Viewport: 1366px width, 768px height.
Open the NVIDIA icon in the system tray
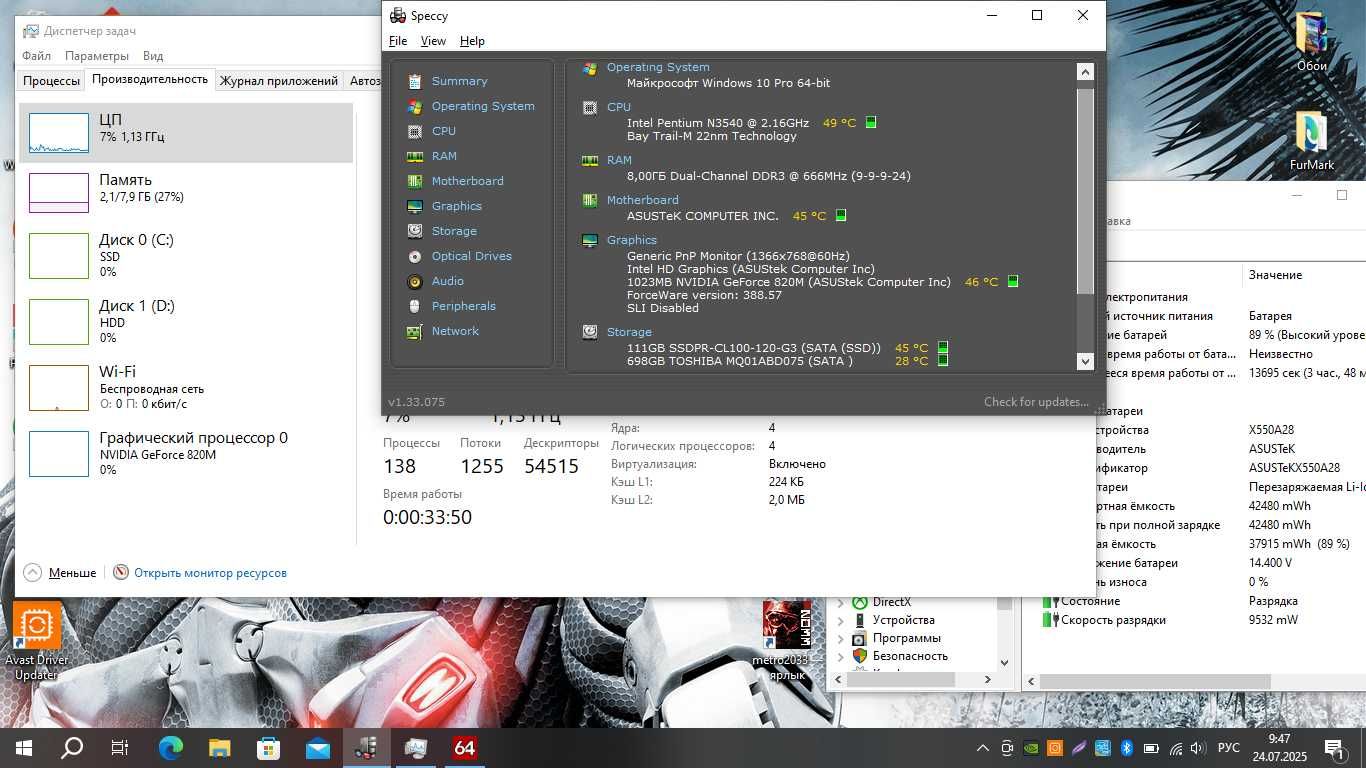pos(1031,748)
